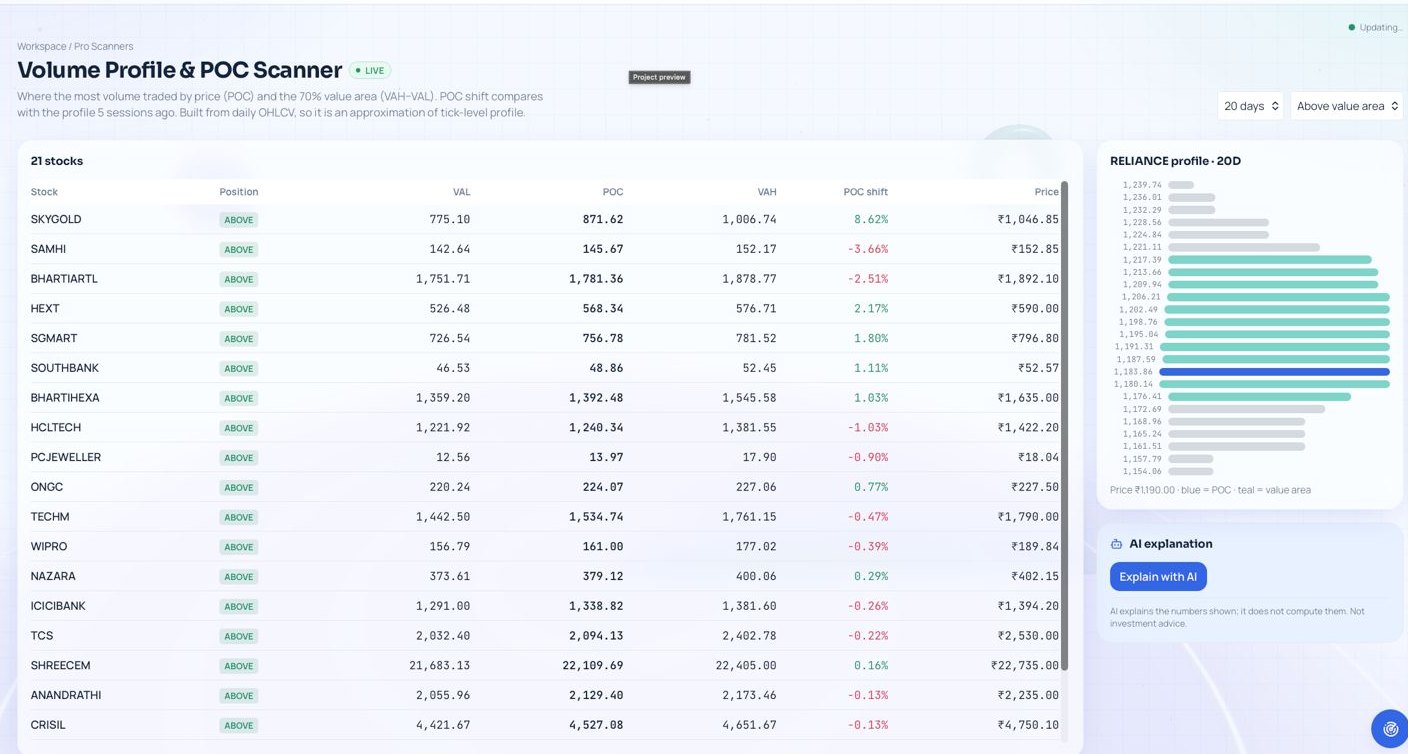Select the BHARTIHEXA stock name
The height and width of the screenshot is (754, 1408).
66,398
